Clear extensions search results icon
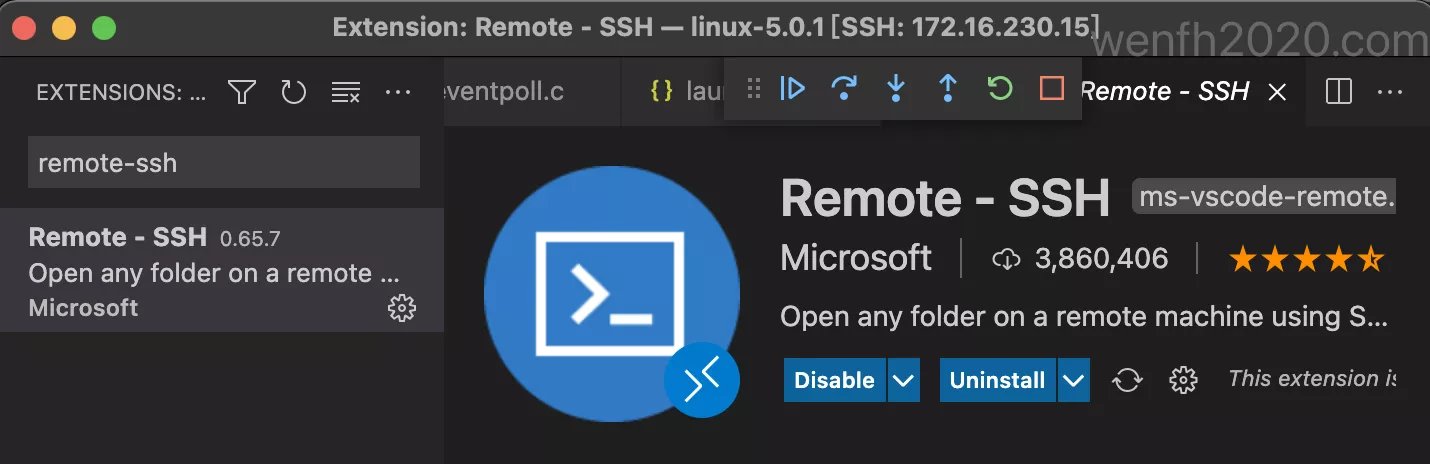This screenshot has height=464, width=1430. [346, 92]
